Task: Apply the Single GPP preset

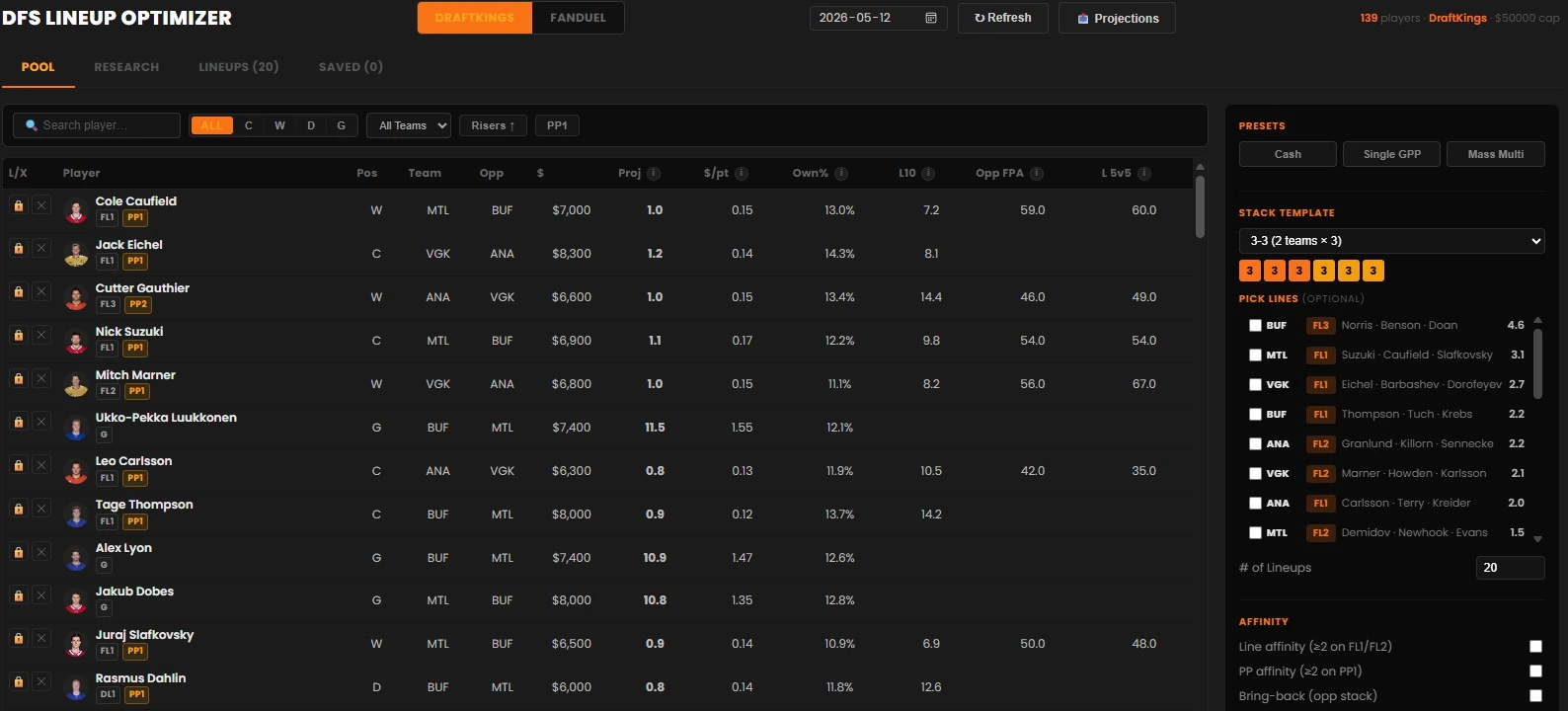Action: 1391,154
